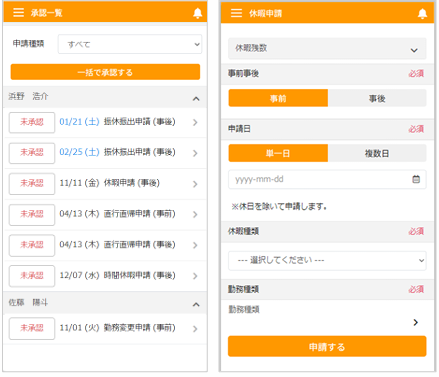The image size is (439, 377).
Task: Click 未承認 badge for 01/21 request
Action: (x=32, y=122)
